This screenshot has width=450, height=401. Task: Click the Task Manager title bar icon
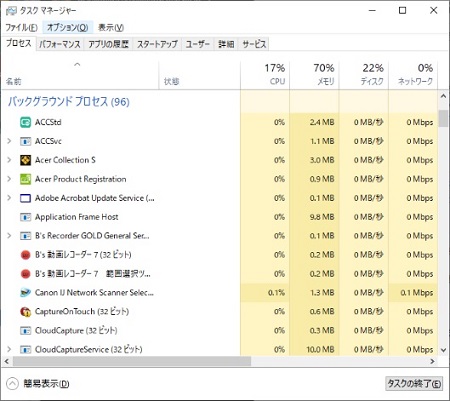[x=11, y=11]
